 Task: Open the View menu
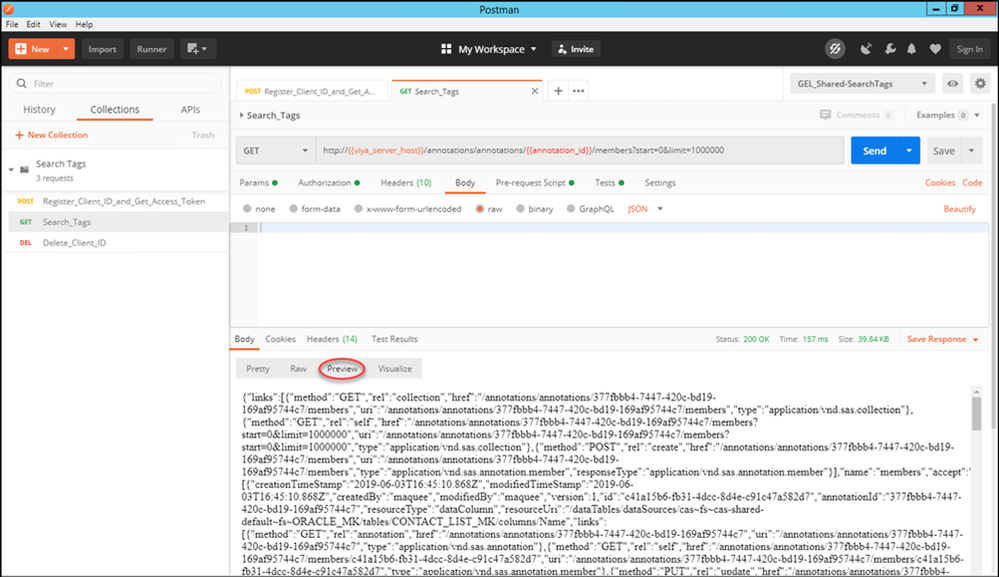pos(58,24)
